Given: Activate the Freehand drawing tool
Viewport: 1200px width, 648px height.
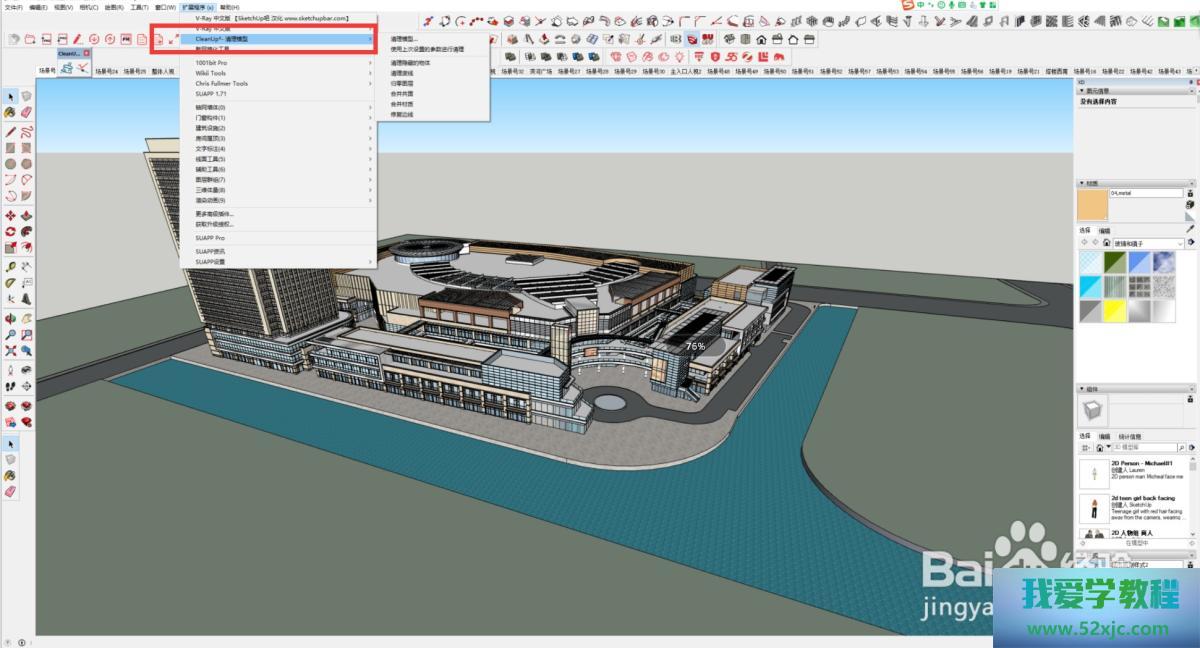Looking at the screenshot, I should point(27,131).
